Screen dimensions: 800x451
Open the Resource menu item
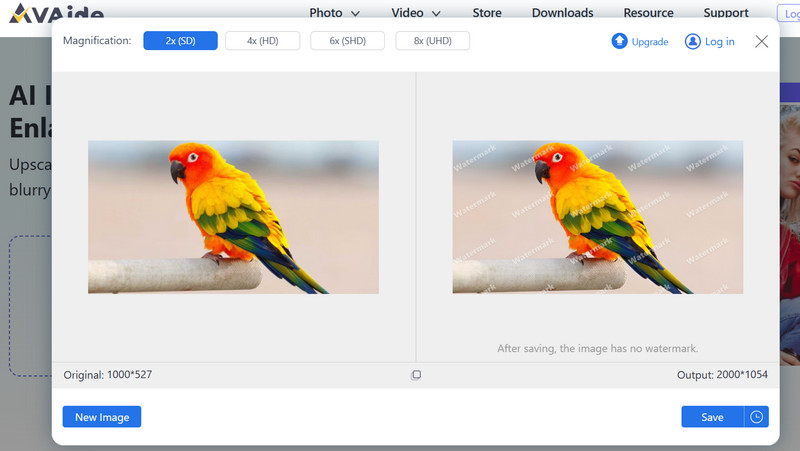(x=648, y=13)
